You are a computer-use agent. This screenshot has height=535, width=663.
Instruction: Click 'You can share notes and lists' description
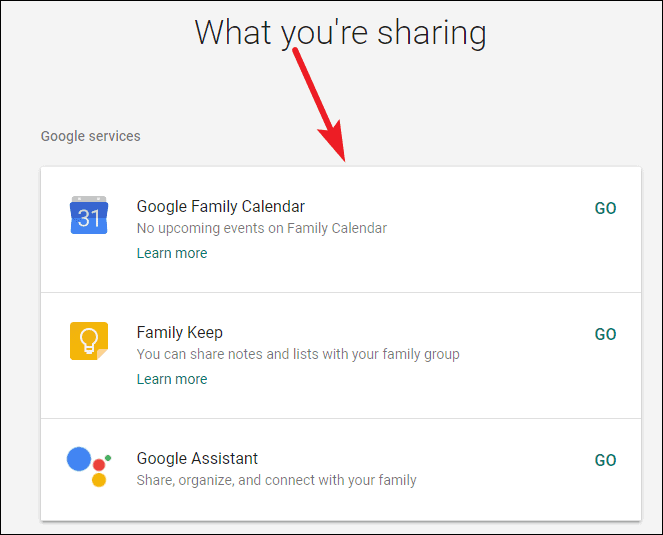(x=298, y=354)
